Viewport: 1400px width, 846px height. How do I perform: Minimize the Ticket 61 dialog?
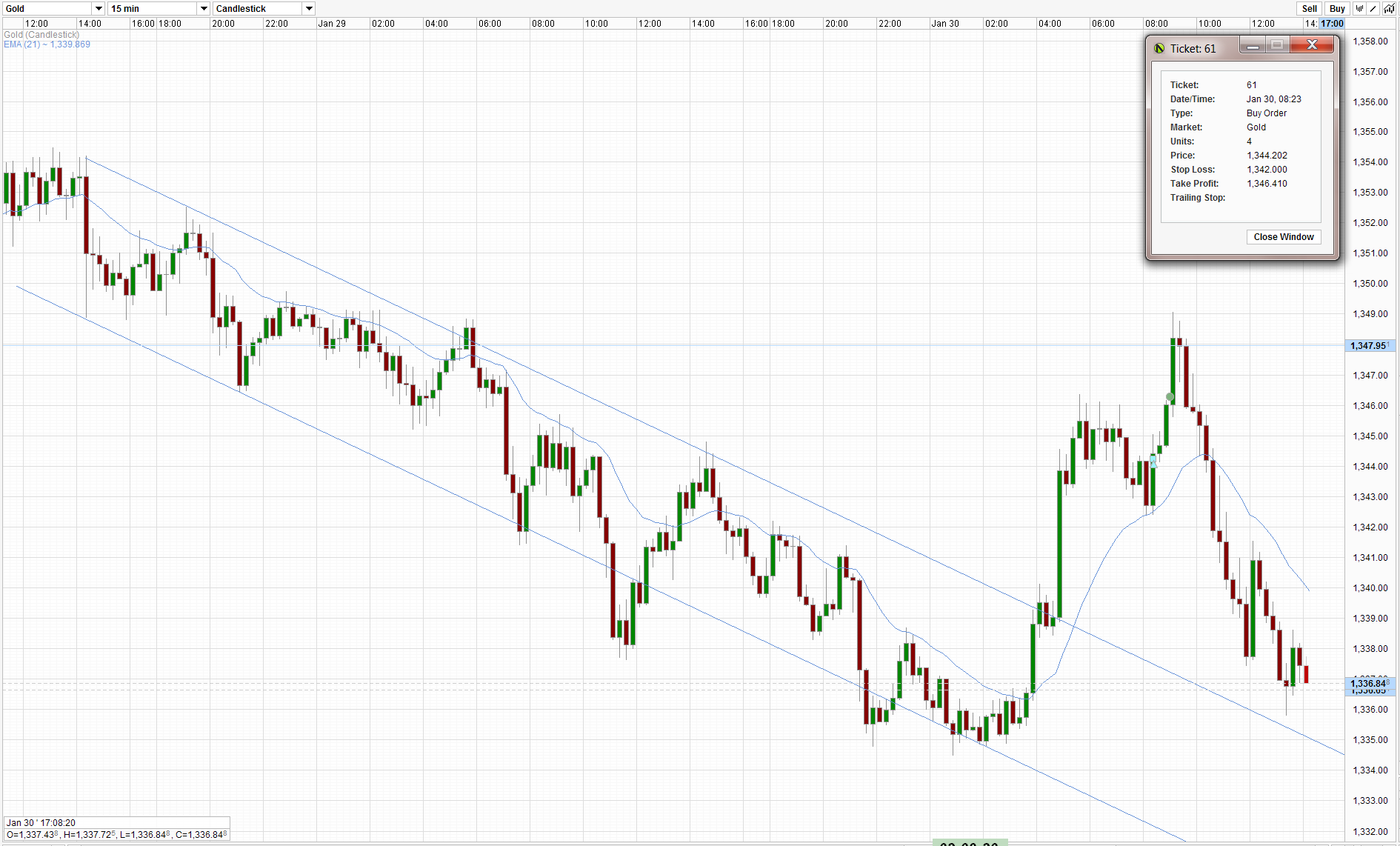pos(1253,46)
